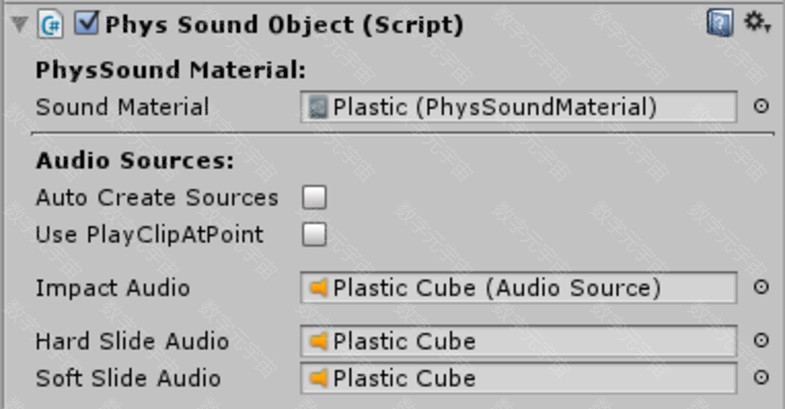Click the Phys Sound Object (Script) title
This screenshot has height=409, width=785.
click(284, 25)
